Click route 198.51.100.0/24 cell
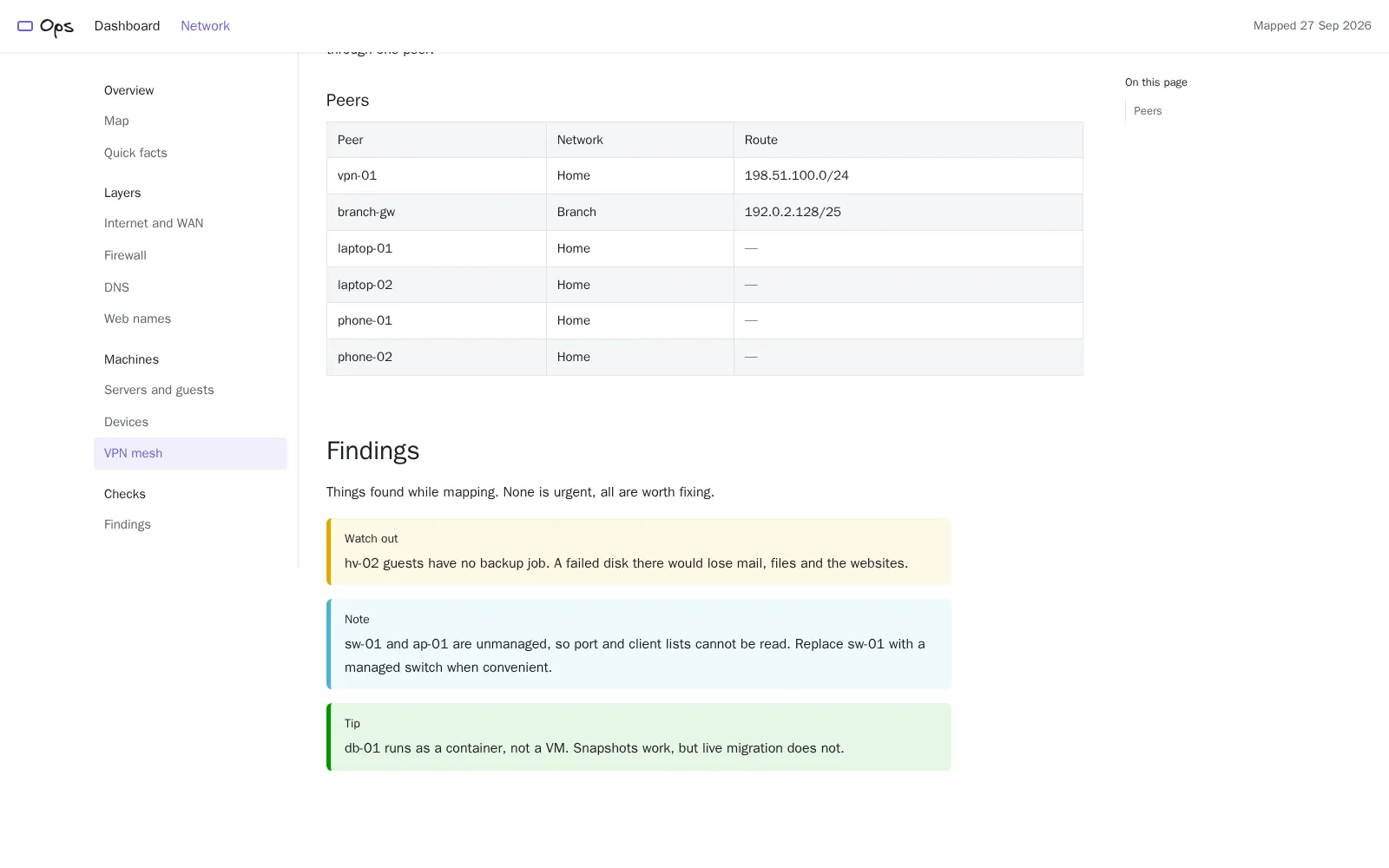This screenshot has width=1389, height=868. 908,175
